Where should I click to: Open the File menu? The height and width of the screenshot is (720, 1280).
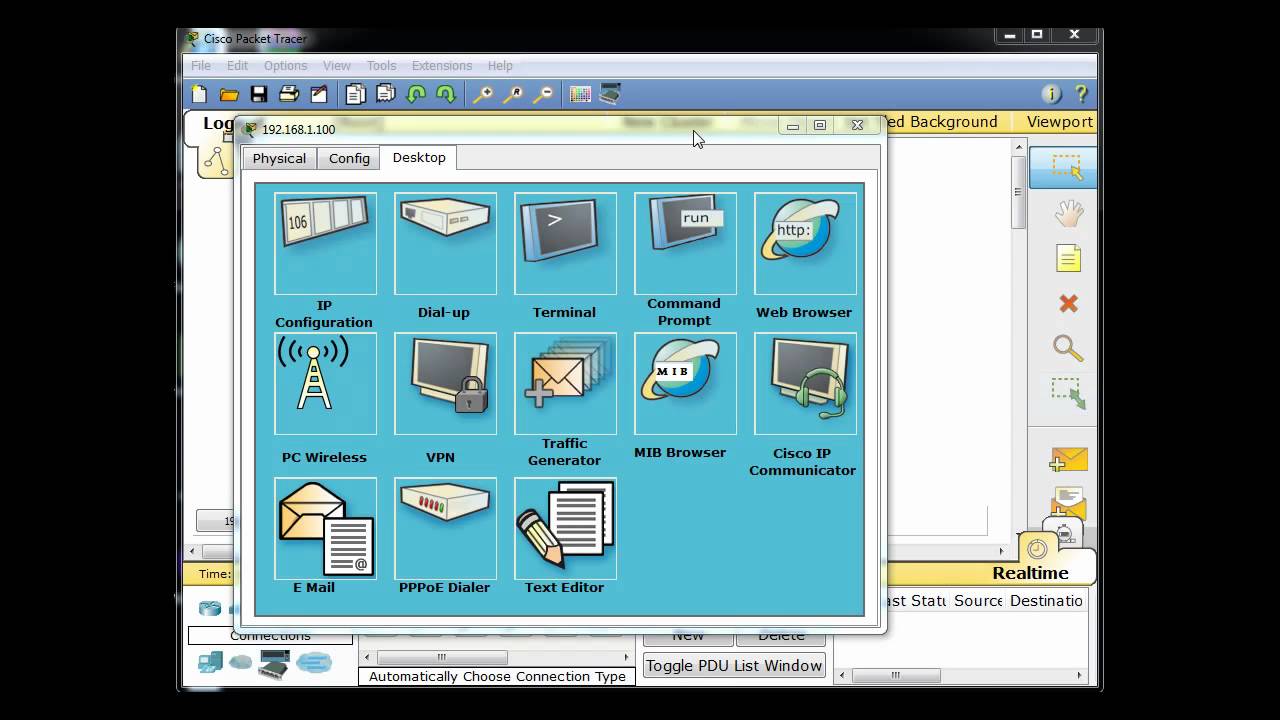click(201, 66)
